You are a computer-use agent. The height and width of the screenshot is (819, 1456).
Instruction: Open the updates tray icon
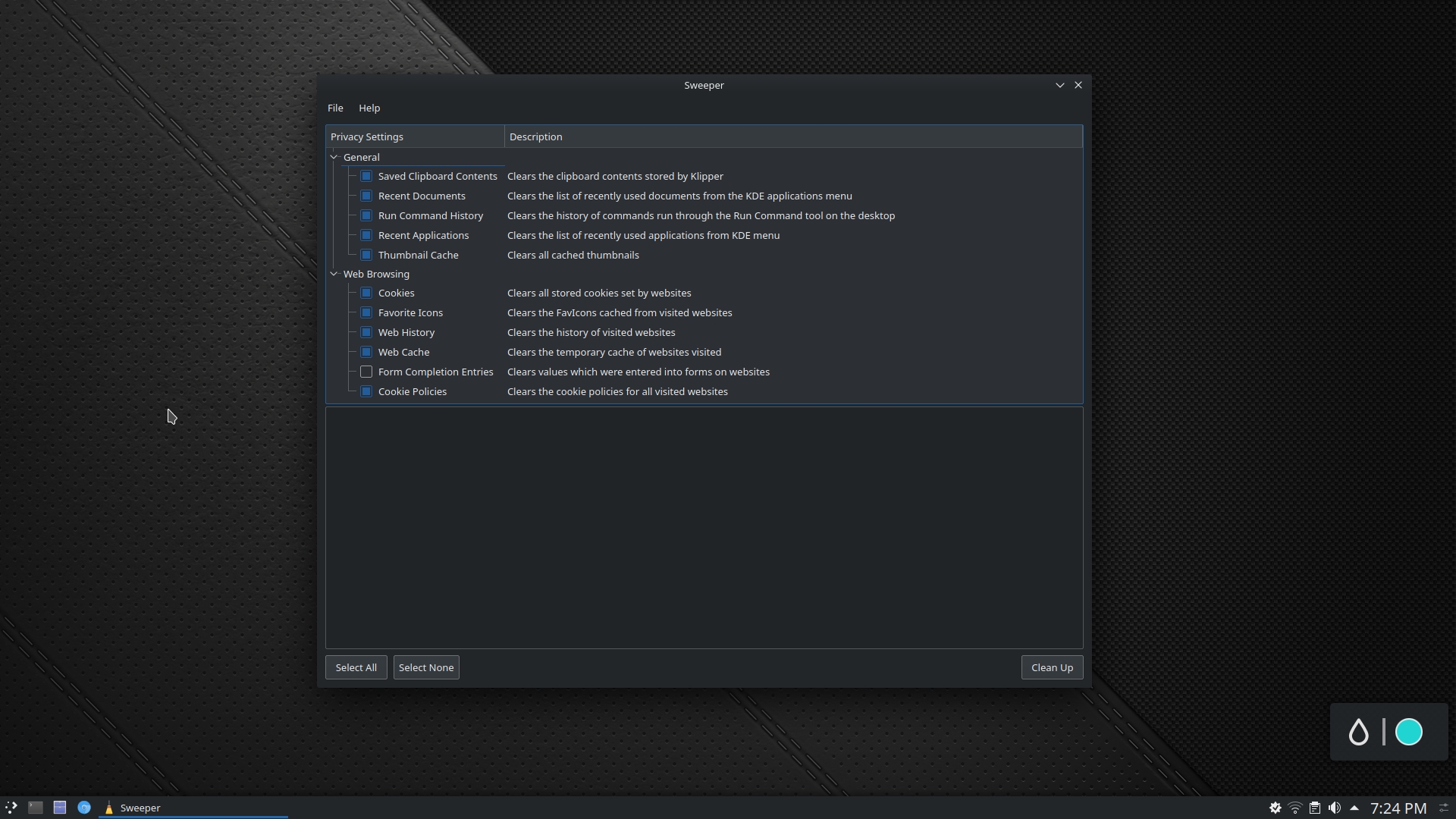(1276, 808)
